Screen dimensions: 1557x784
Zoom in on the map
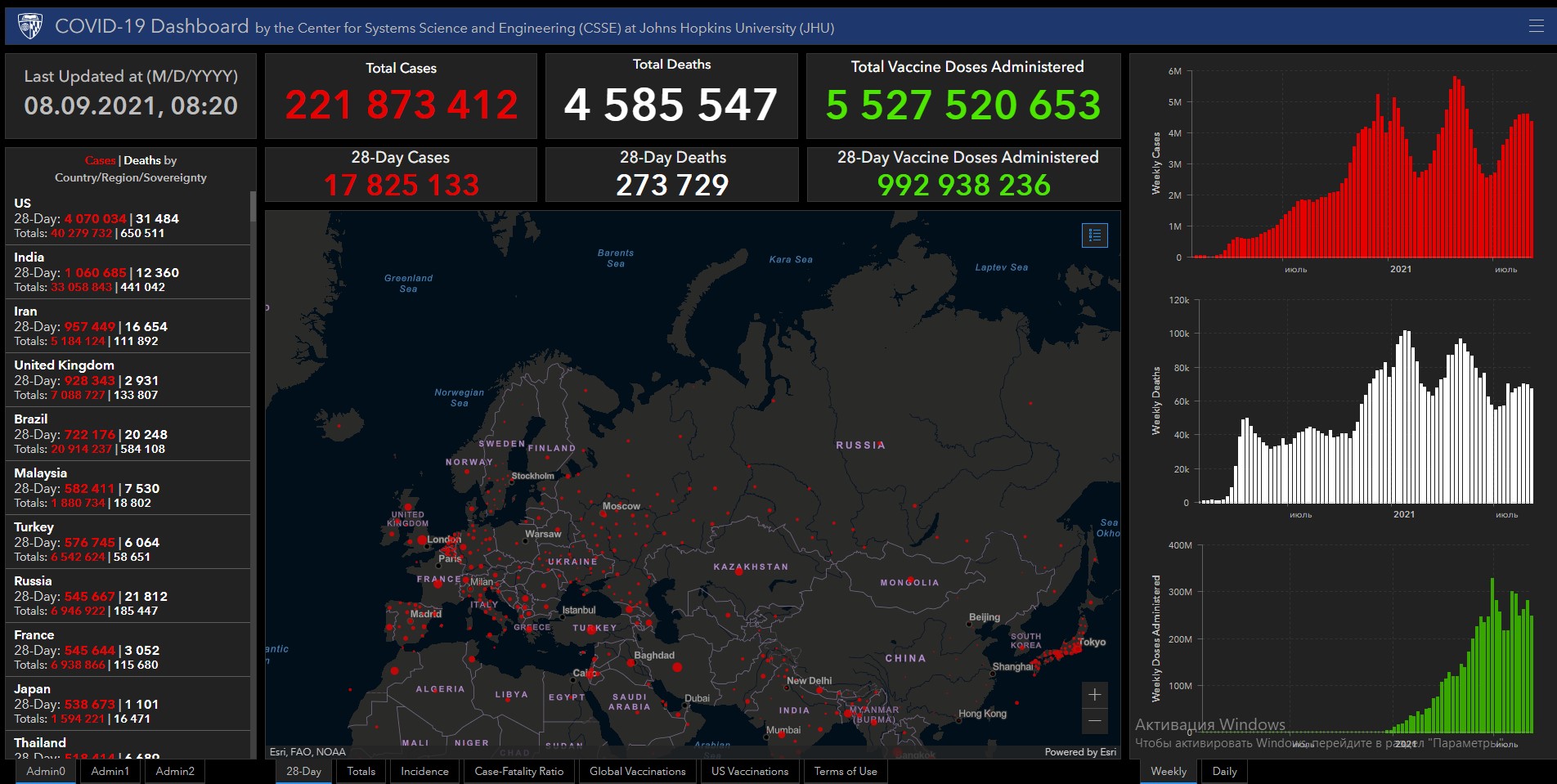(x=1094, y=695)
